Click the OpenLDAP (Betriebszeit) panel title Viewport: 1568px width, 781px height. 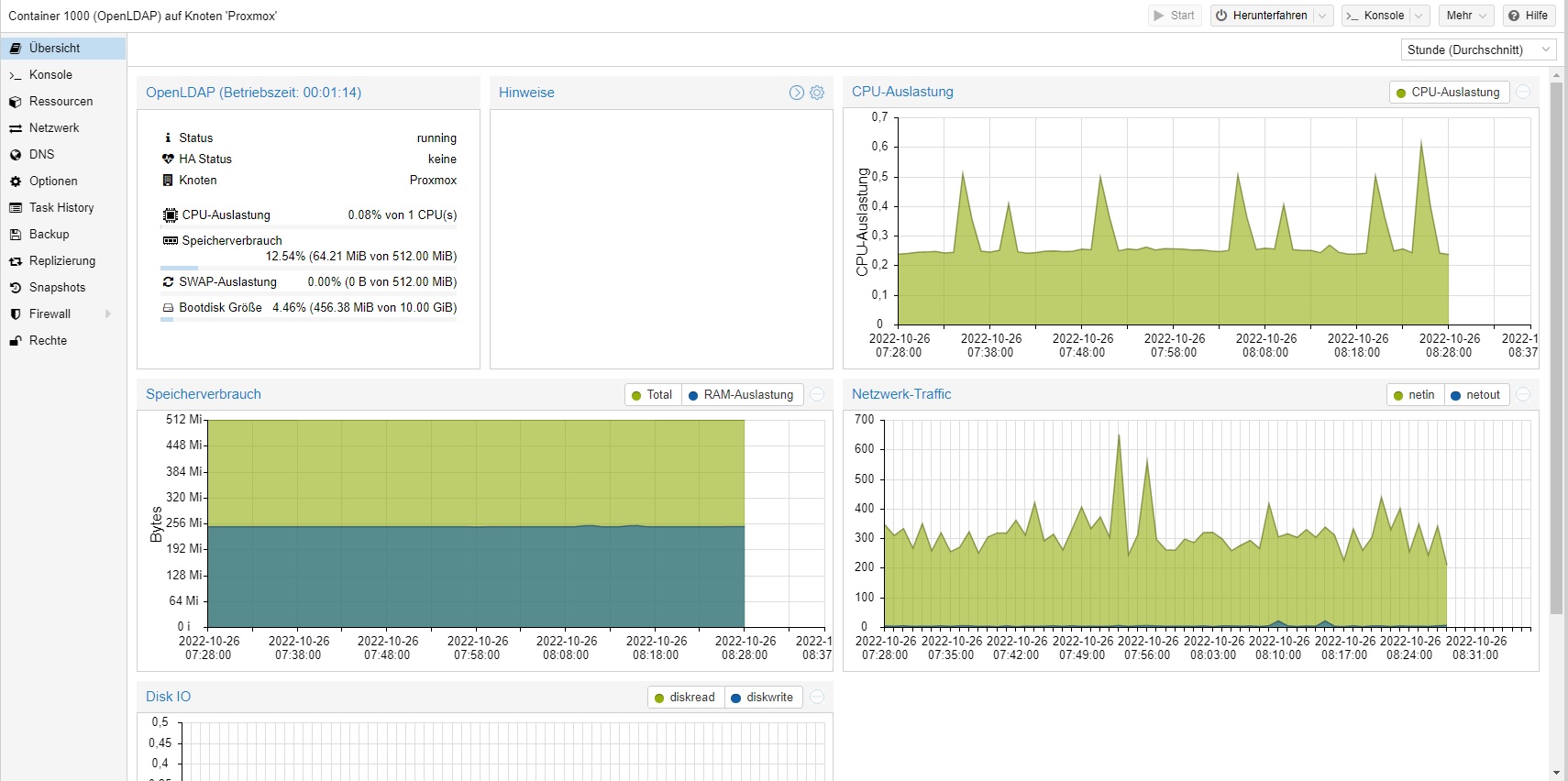click(254, 93)
